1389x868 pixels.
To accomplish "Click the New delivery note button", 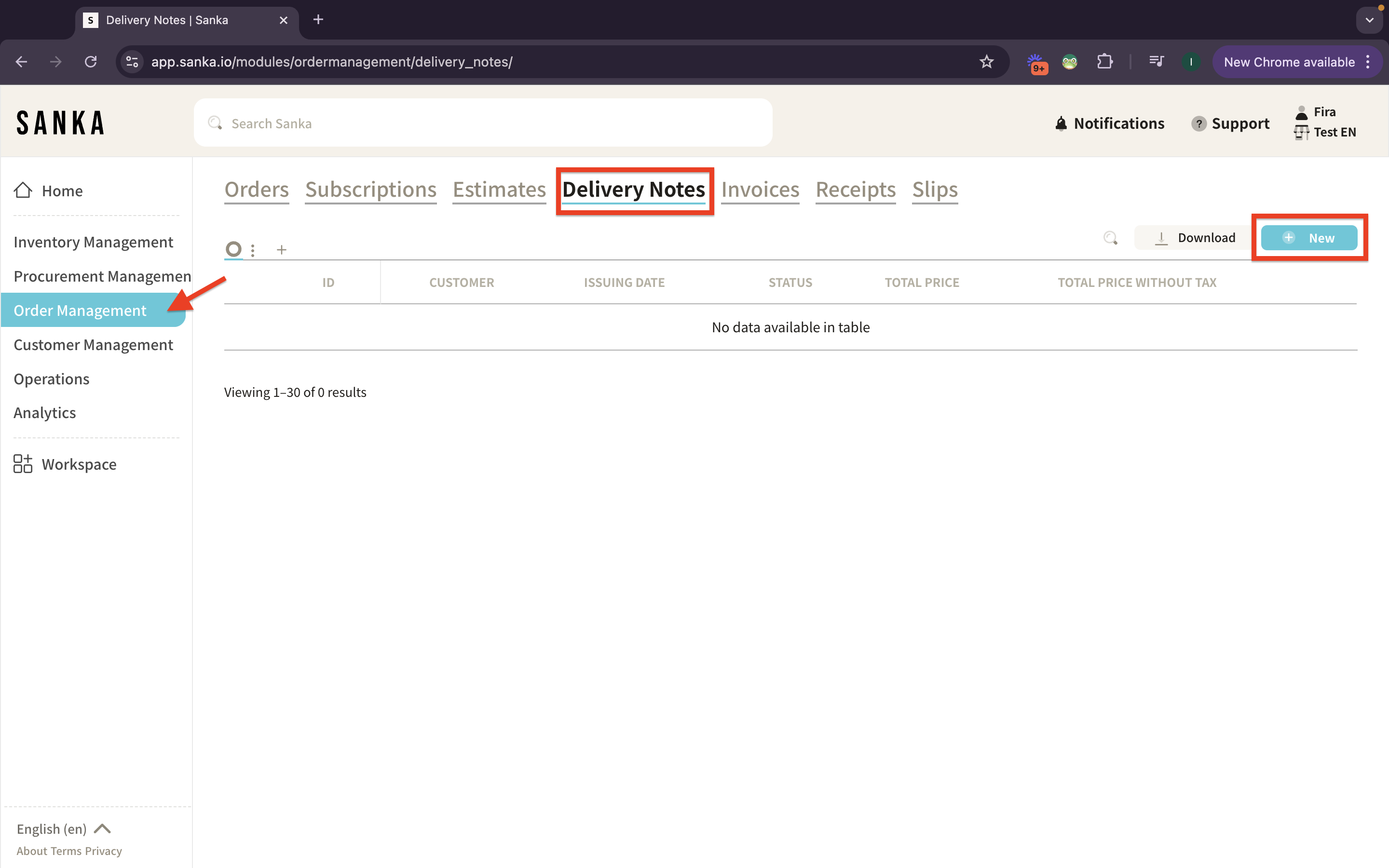I will (1308, 238).
